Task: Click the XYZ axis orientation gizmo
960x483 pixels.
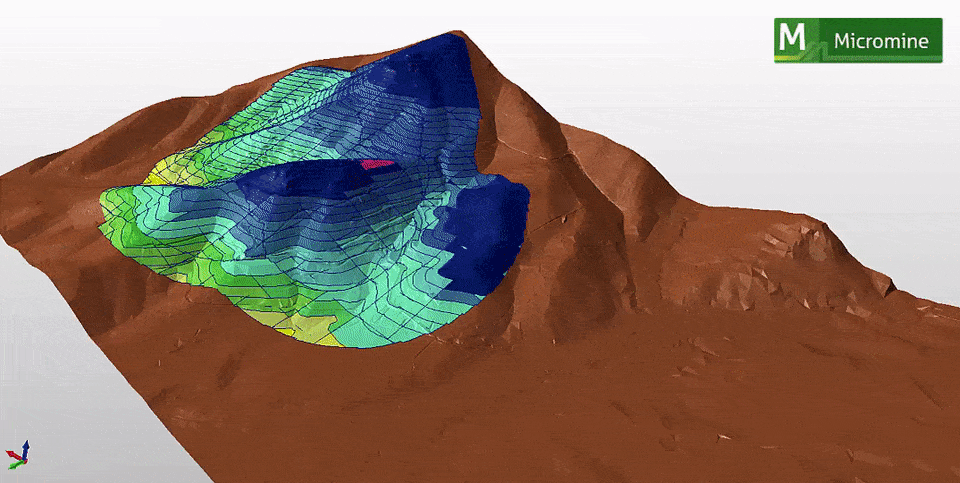Action: coord(18,455)
